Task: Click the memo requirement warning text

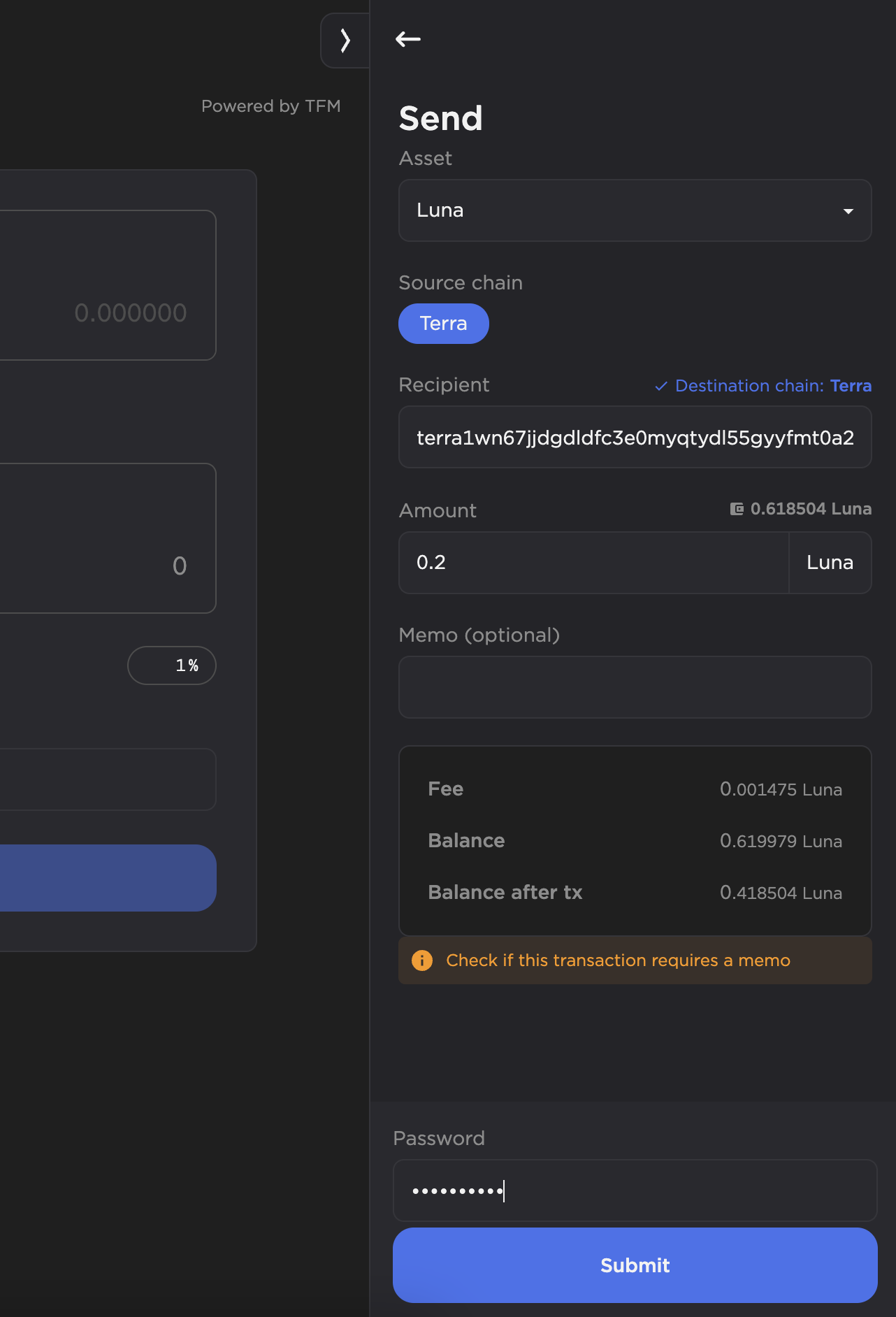Action: coord(618,960)
